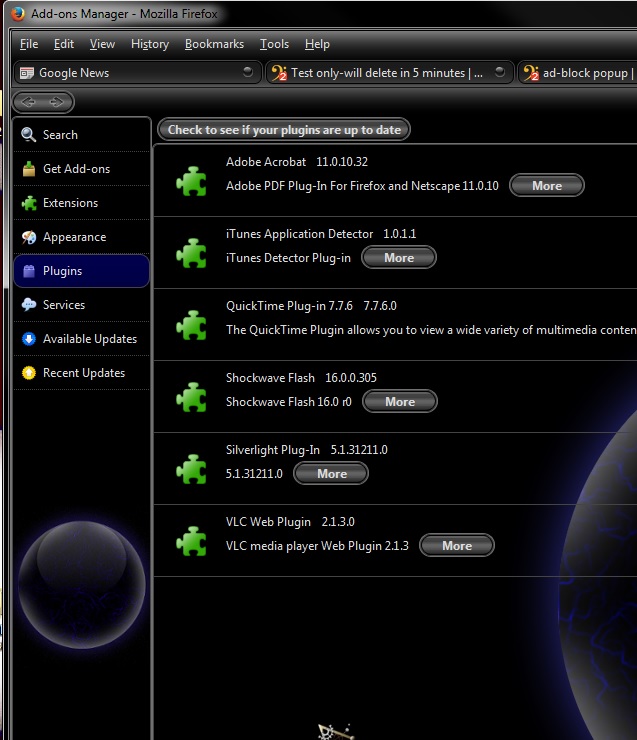Viewport: 637px width, 740px height.
Task: Click the Shockwave Flash 16.0.0.305 title
Action: 301,378
